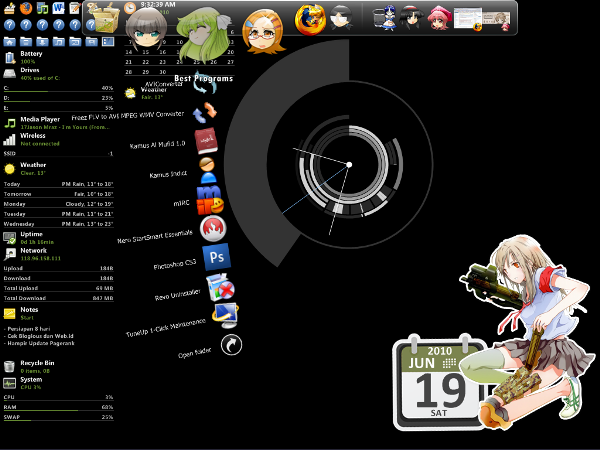Image resolution: width=600 pixels, height=450 pixels.
Task: Click the small weather widget 'Fair'
Action: 146,93
